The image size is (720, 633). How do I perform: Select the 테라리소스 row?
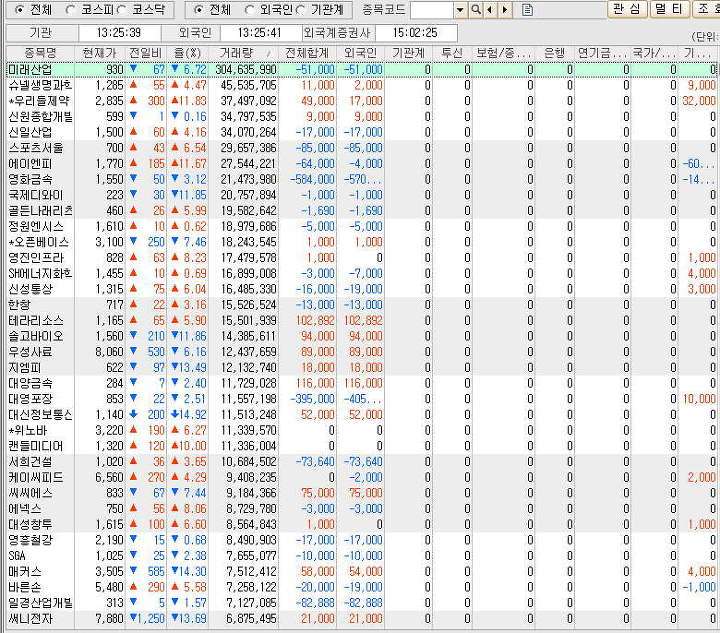(361, 320)
